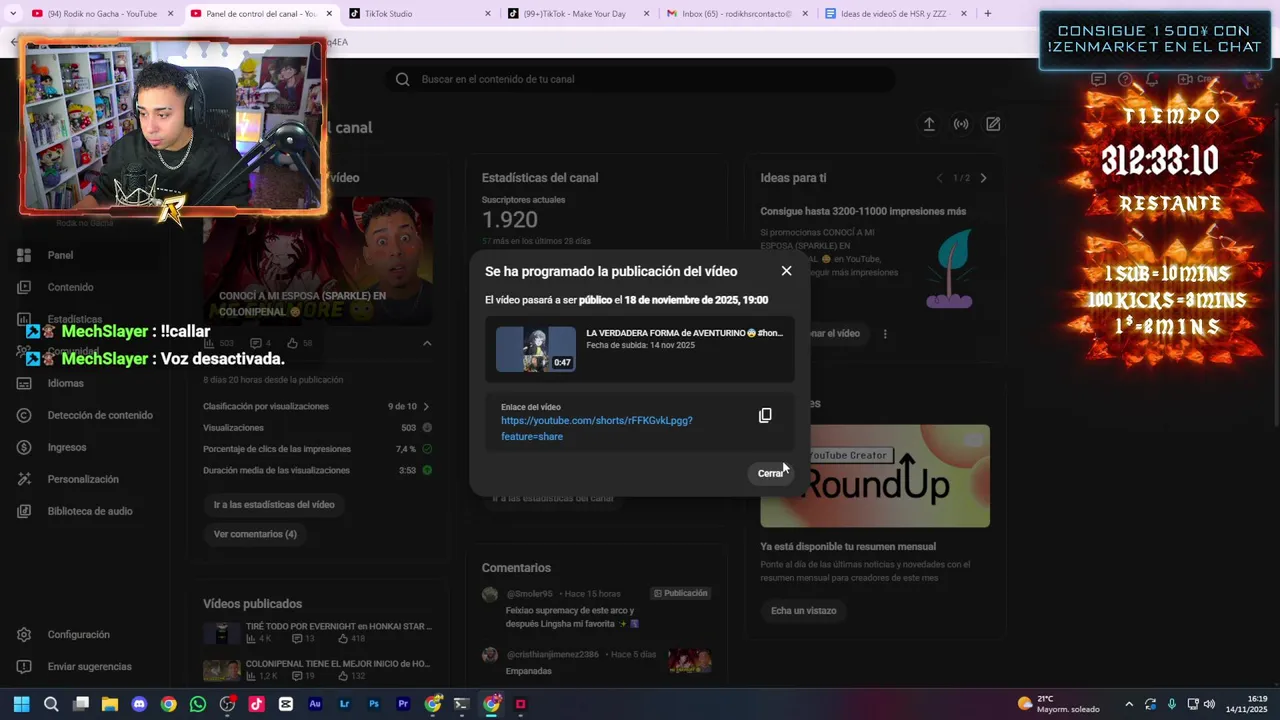Open a new browser tab with plus

[x=988, y=14]
